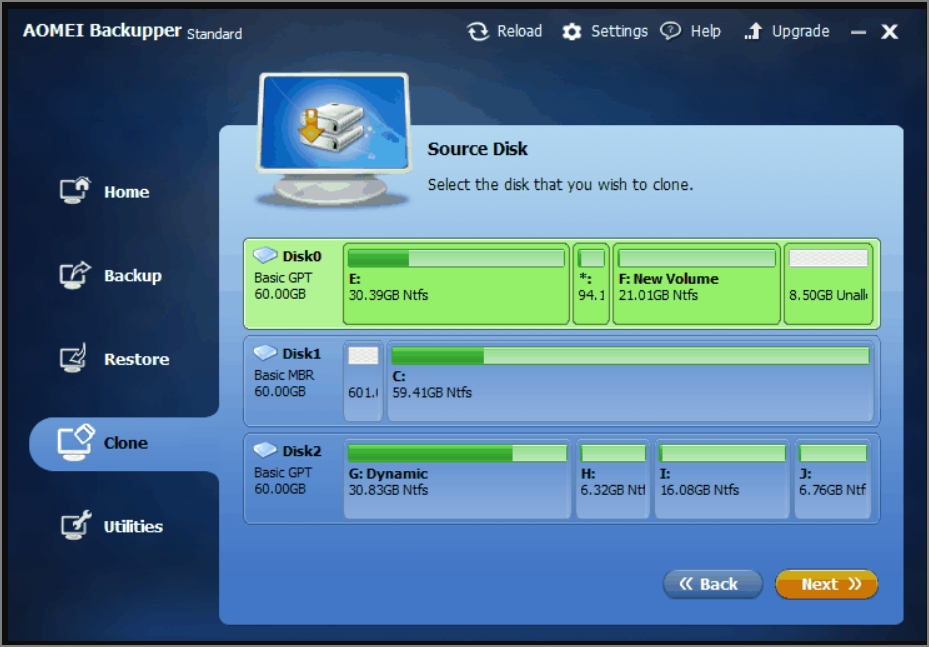Viewport: 929px width, 647px height.
Task: Select the Clone tab in sidebar
Action: [x=124, y=443]
